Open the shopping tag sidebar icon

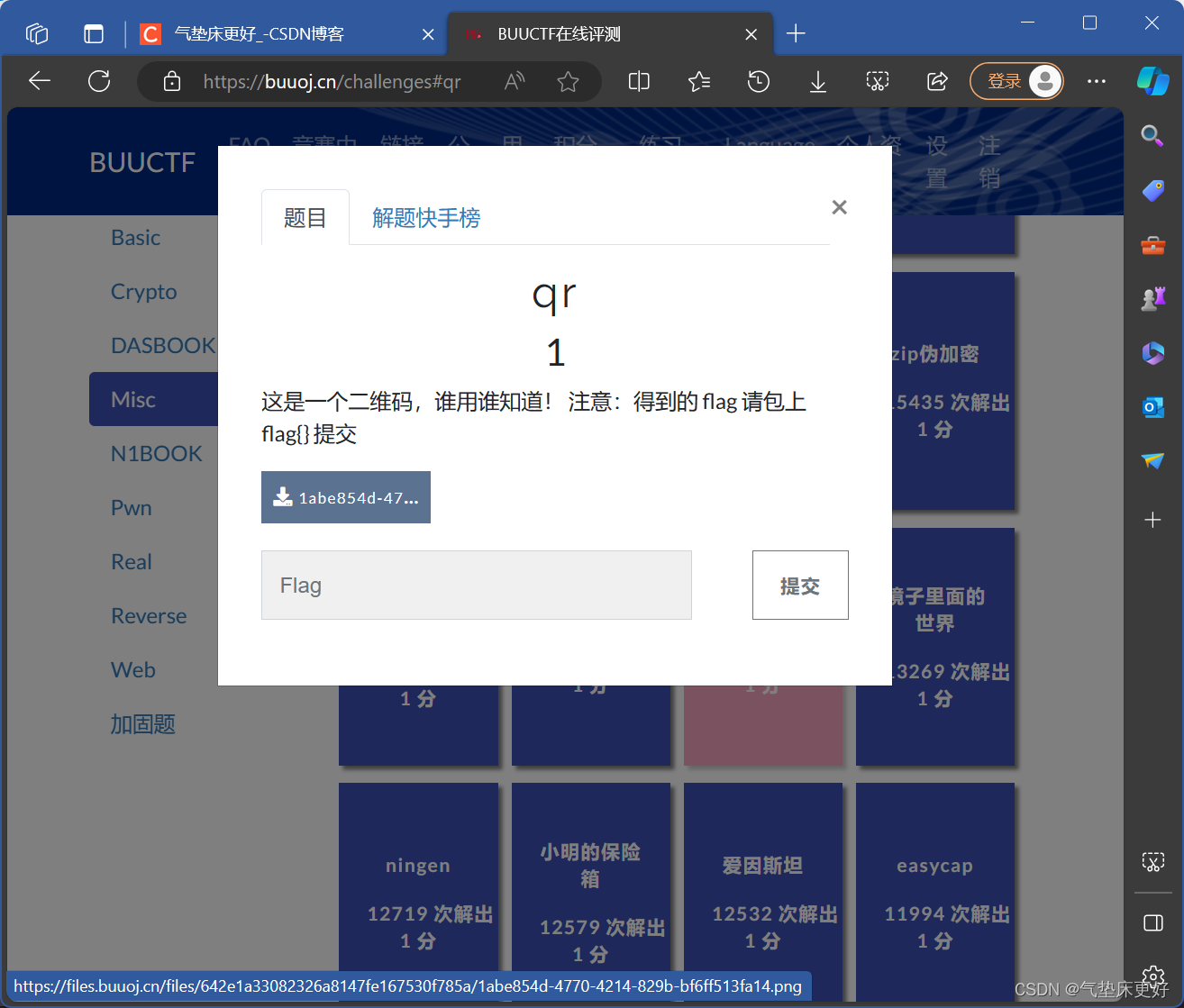click(x=1153, y=190)
